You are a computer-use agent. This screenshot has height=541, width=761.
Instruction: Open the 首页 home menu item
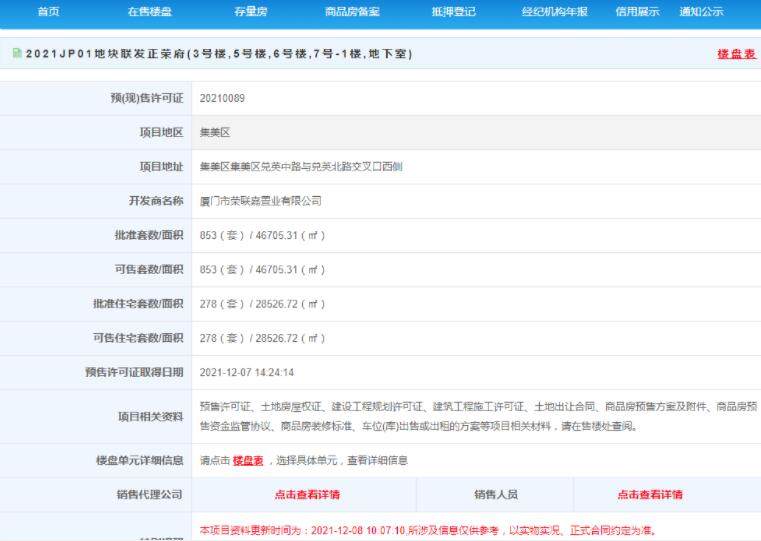point(48,11)
